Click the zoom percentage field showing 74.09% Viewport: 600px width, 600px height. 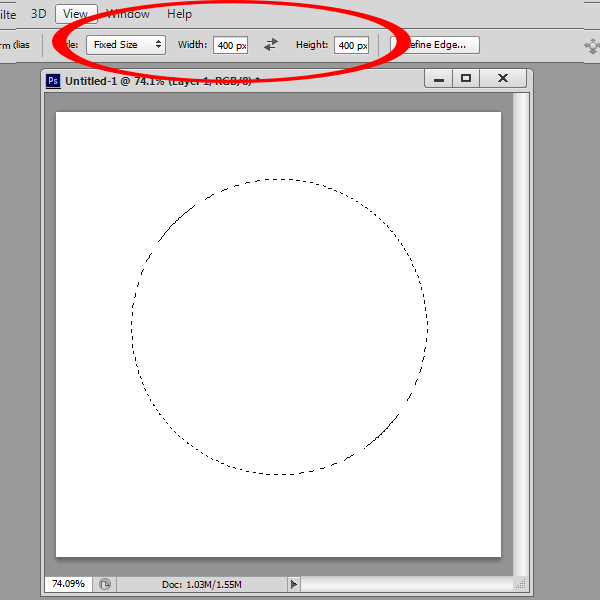click(x=69, y=583)
